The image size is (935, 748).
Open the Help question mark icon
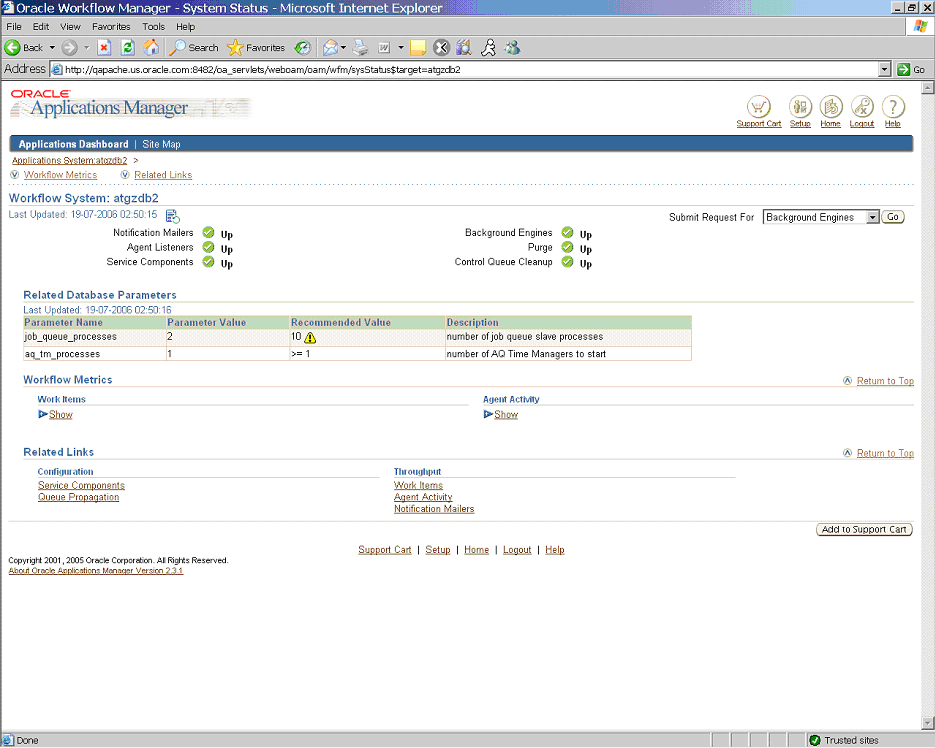[893, 107]
